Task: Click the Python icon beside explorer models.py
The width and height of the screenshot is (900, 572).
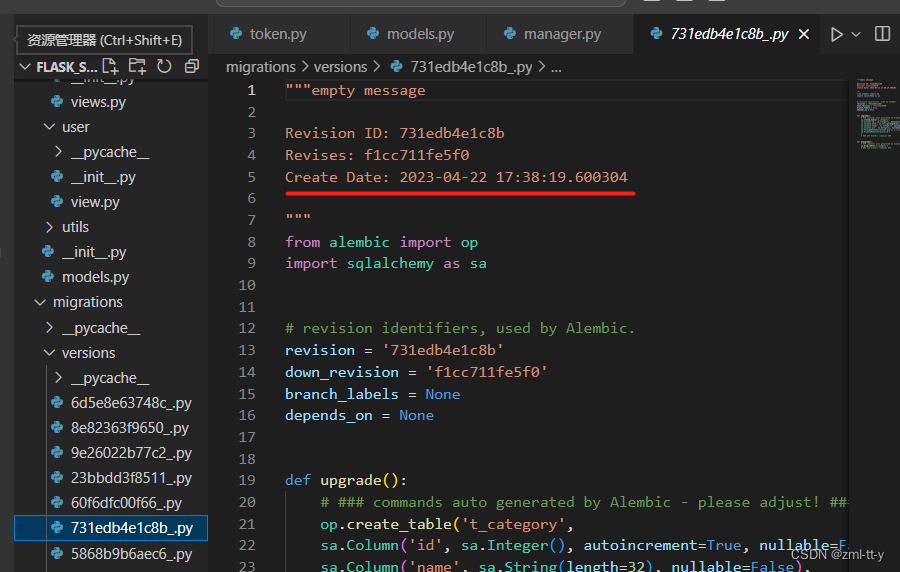Action: tap(48, 277)
